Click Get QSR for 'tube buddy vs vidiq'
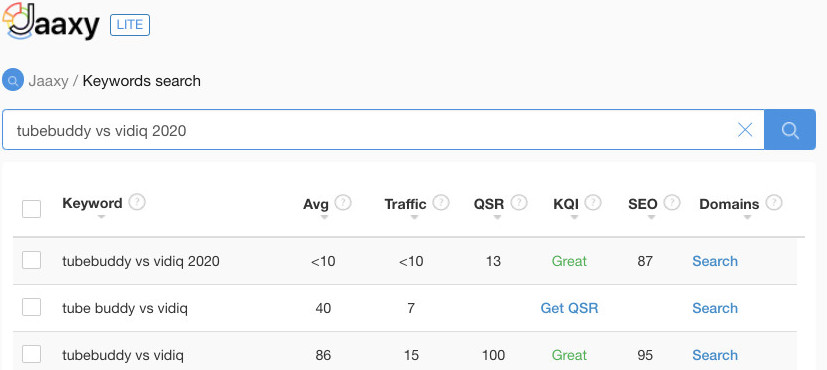This screenshot has width=827, height=370. tap(569, 308)
